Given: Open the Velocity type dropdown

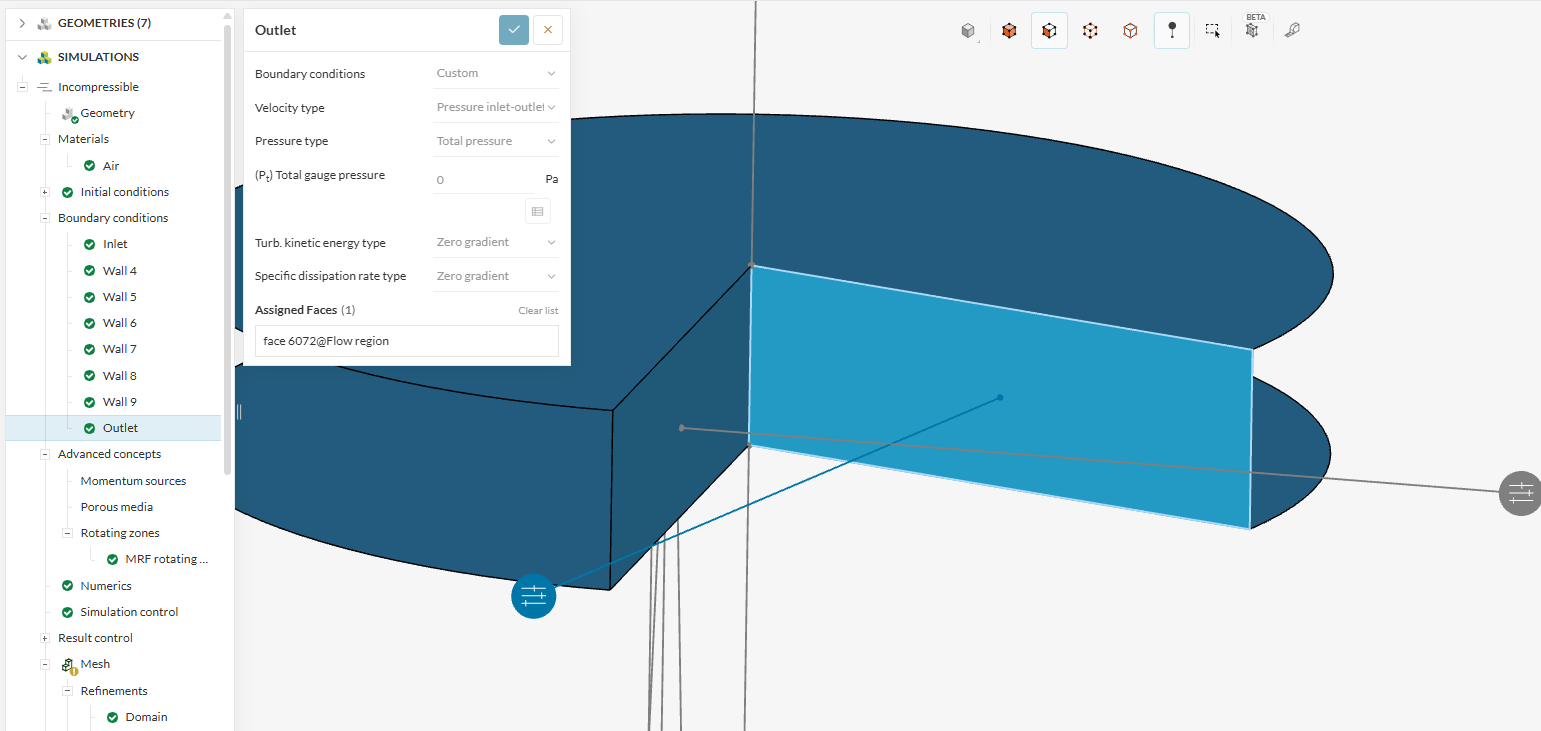Looking at the screenshot, I should 496,107.
